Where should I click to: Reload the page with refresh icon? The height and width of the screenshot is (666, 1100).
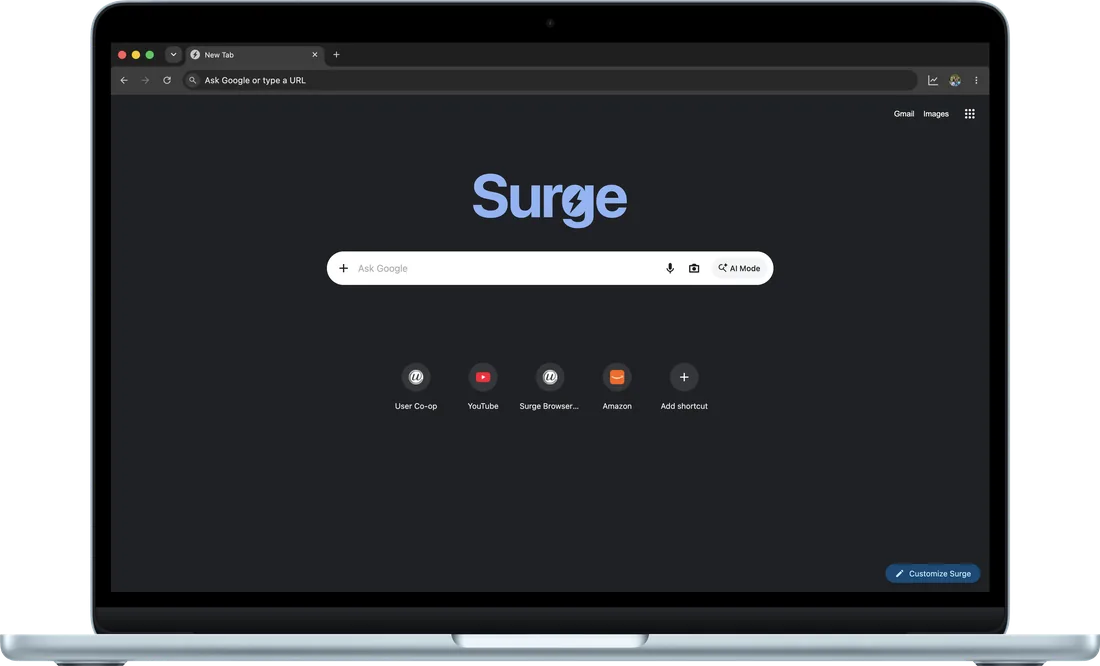(167, 80)
